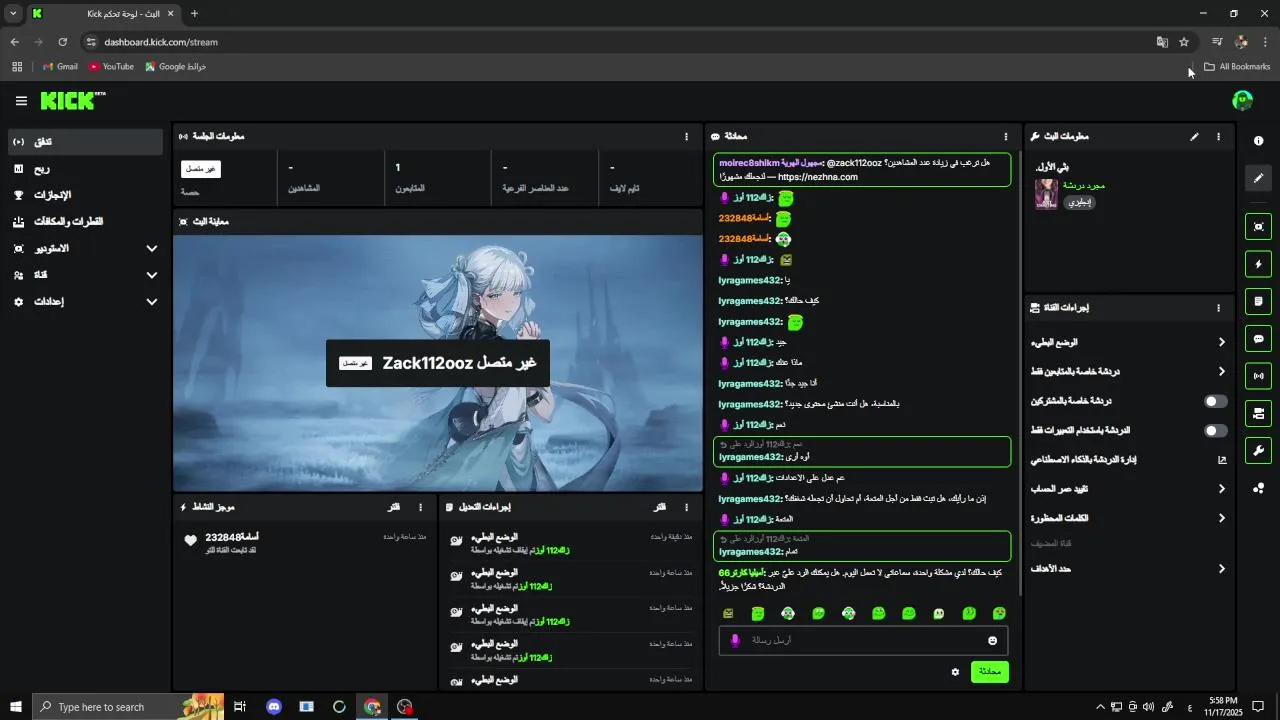Bookmark this page with the star icon
The image size is (1280, 720).
1184,42
